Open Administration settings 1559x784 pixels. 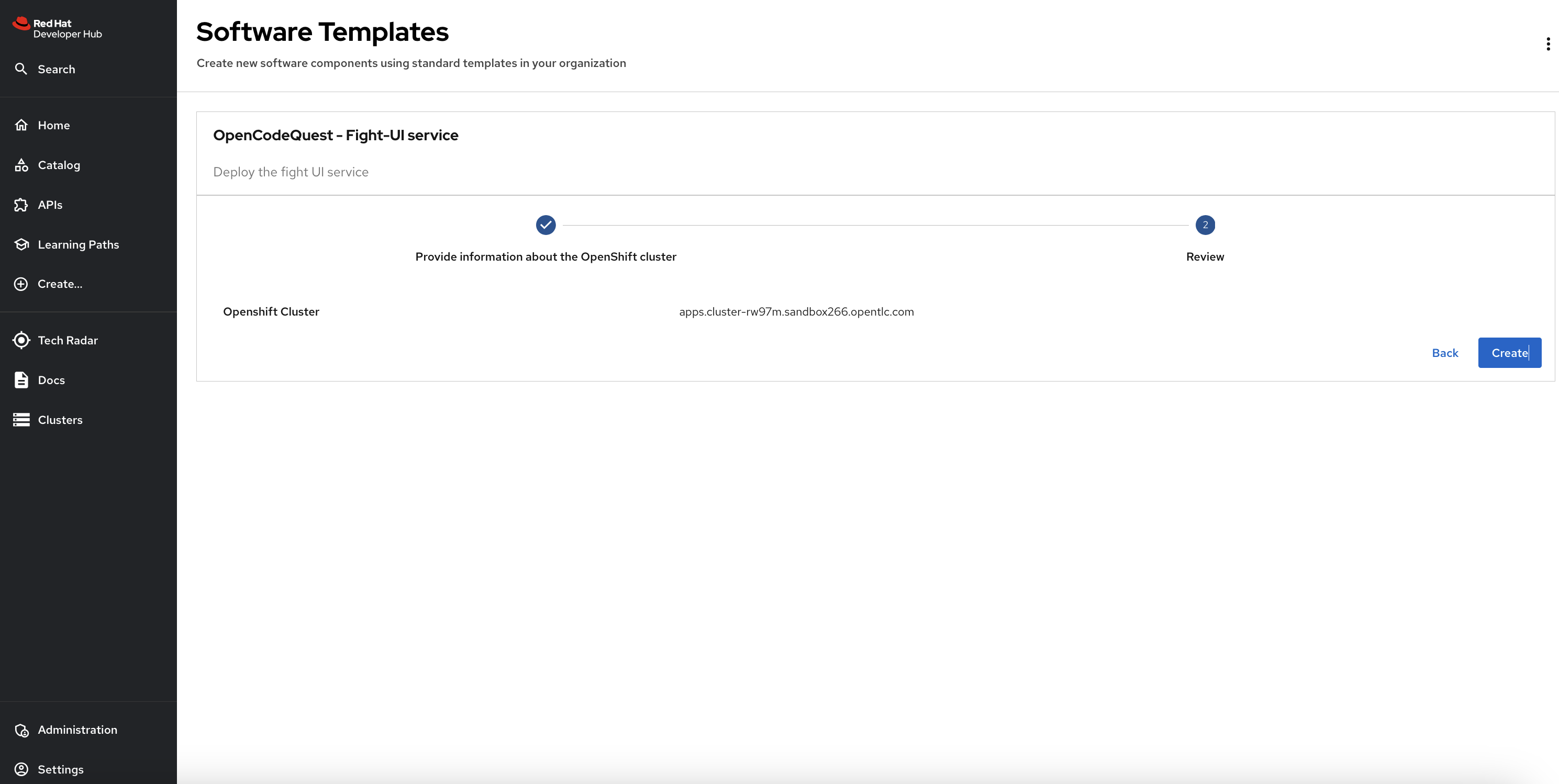point(77,729)
